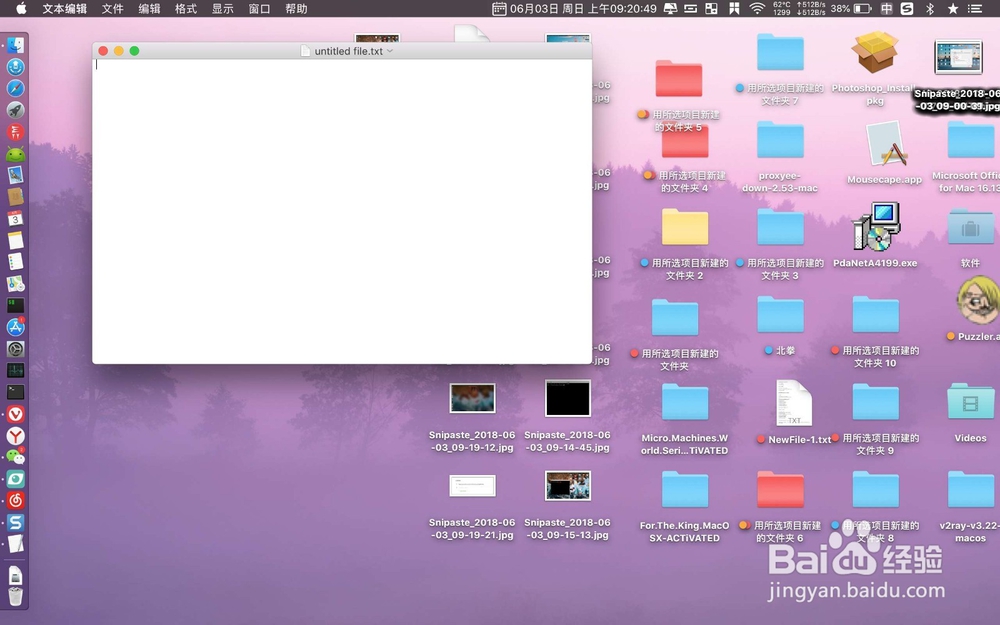Click the Snipaste star icon in the menu bar
This screenshot has width=1000, height=625.
coord(953,9)
